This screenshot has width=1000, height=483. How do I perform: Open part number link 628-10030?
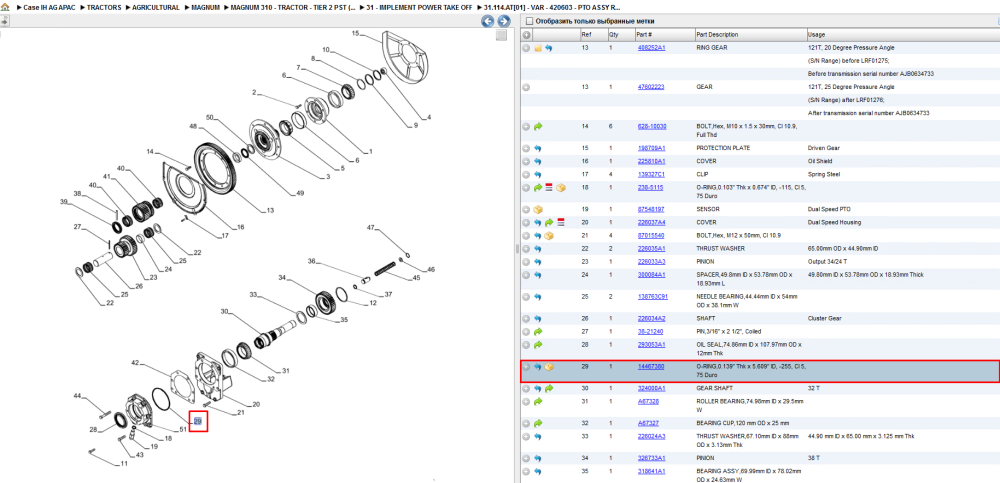(652, 126)
